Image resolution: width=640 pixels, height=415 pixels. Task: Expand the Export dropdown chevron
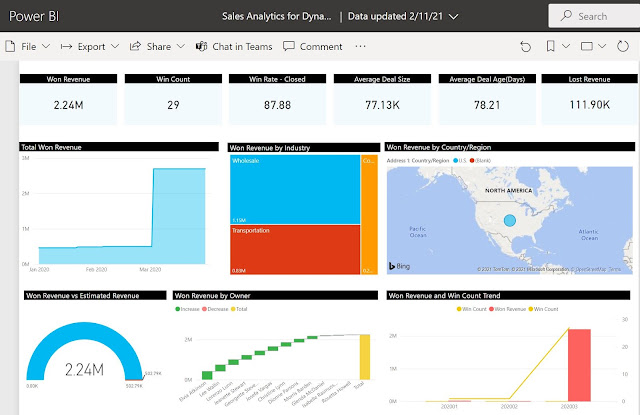point(115,46)
